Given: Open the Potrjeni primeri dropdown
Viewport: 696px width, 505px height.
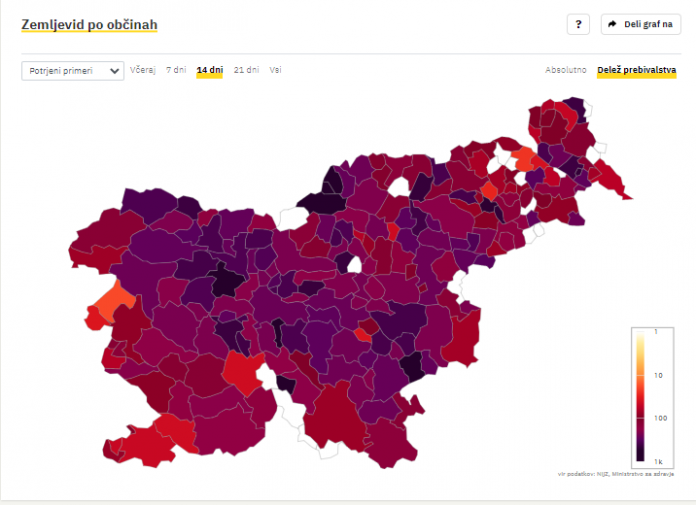Looking at the screenshot, I should [x=73, y=71].
